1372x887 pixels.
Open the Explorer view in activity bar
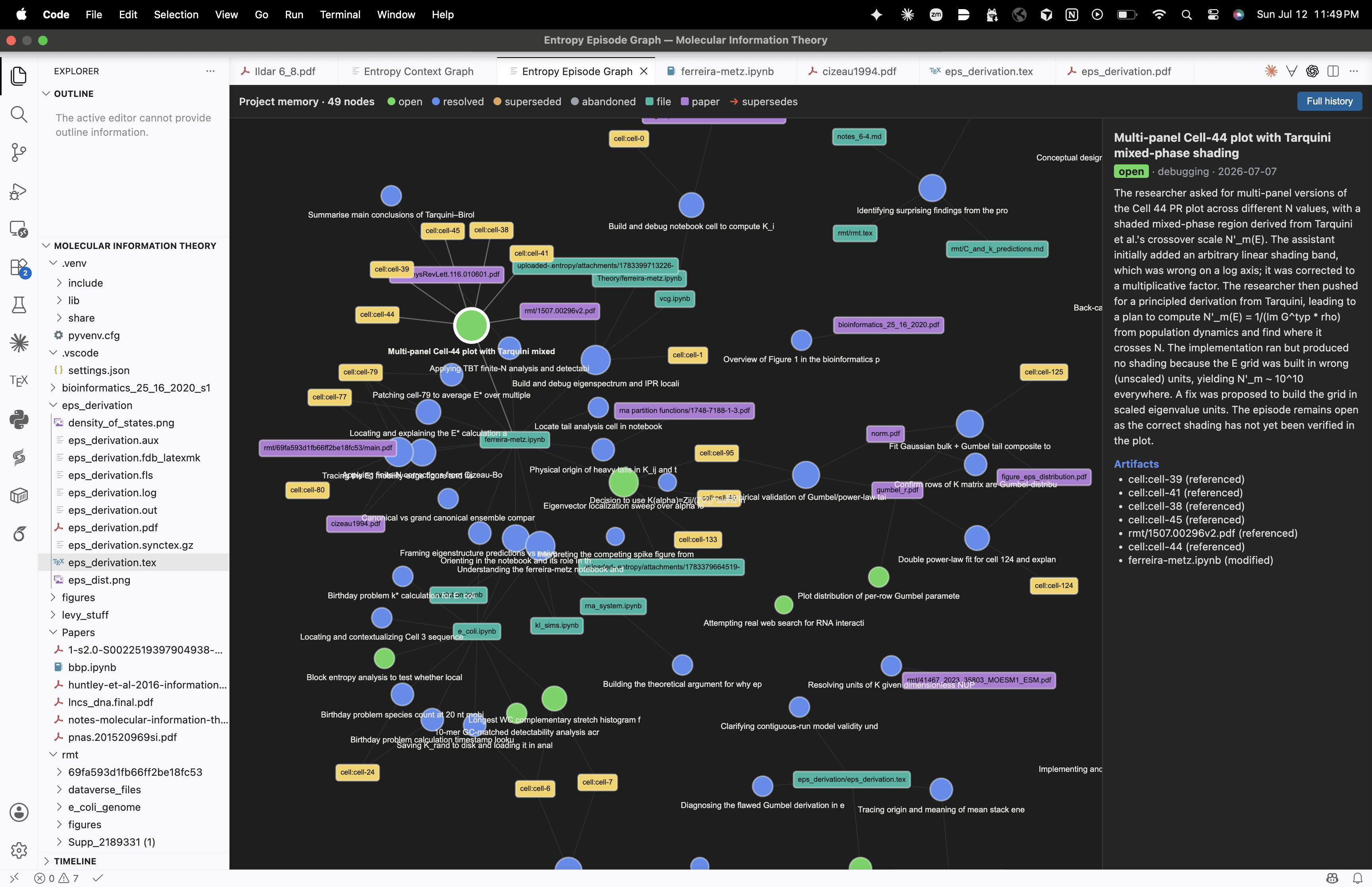tap(19, 75)
